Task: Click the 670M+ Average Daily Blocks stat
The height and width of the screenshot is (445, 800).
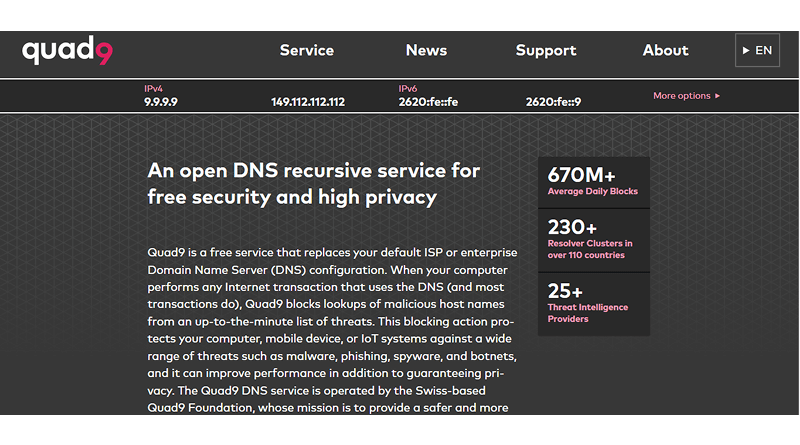Action: (593, 181)
